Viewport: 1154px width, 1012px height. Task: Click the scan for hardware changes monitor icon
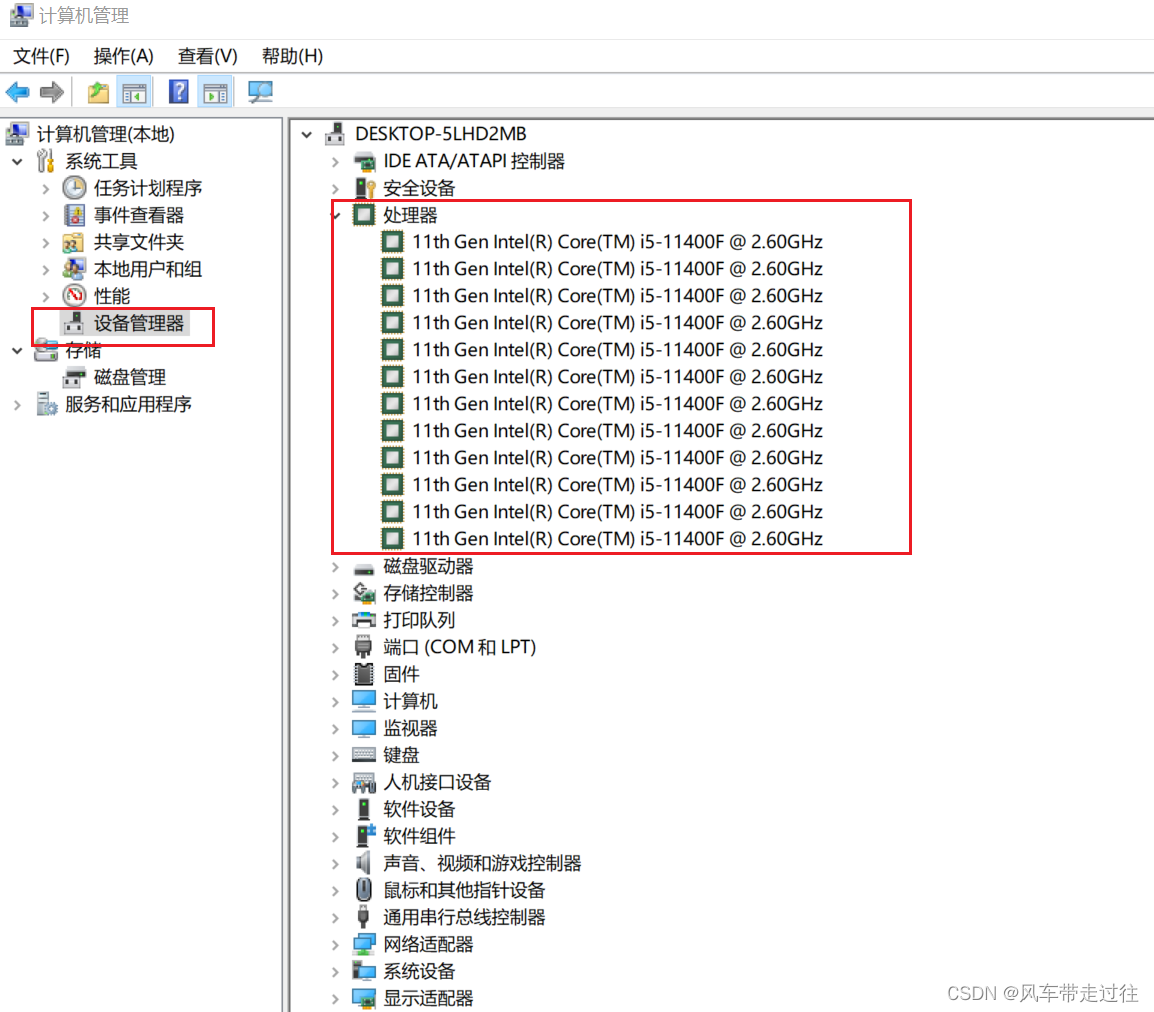coord(260,93)
